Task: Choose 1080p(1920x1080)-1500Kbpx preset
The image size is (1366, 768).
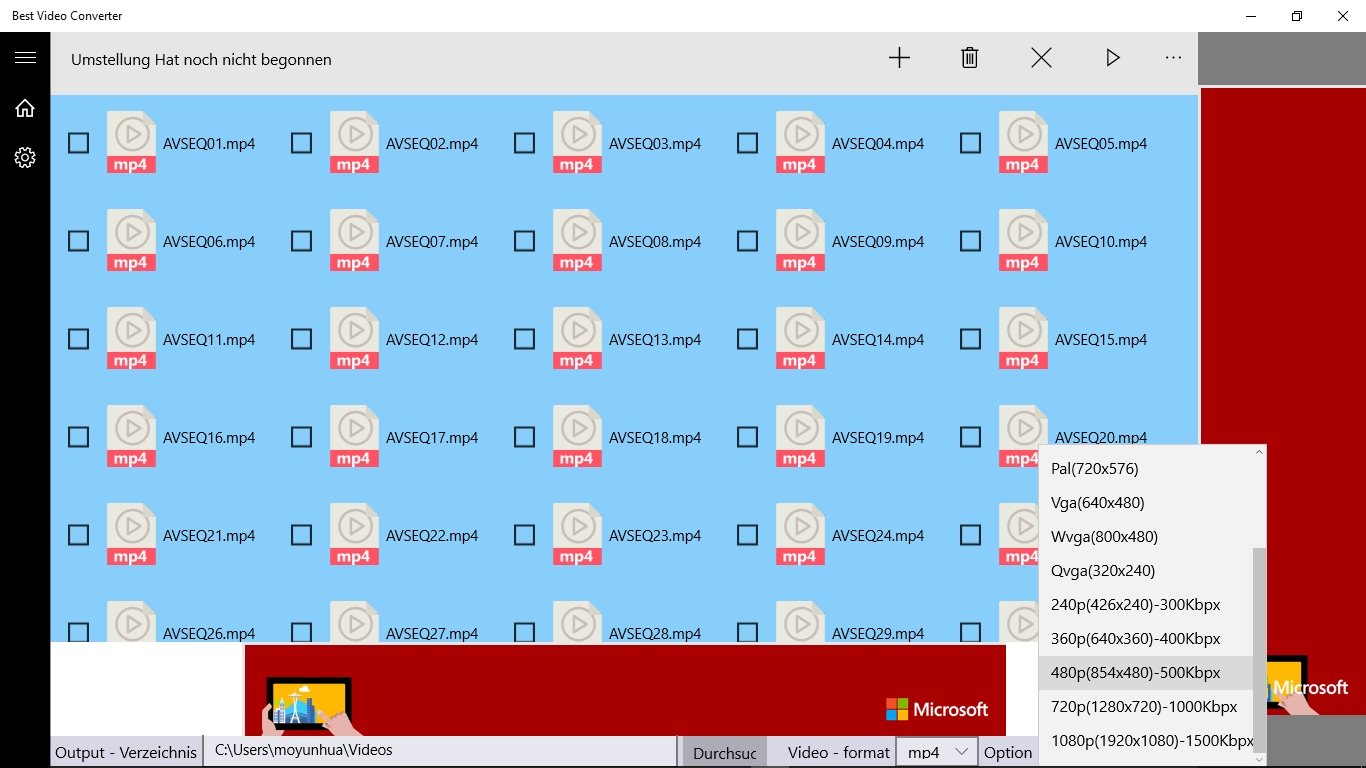Action: click(x=1145, y=740)
